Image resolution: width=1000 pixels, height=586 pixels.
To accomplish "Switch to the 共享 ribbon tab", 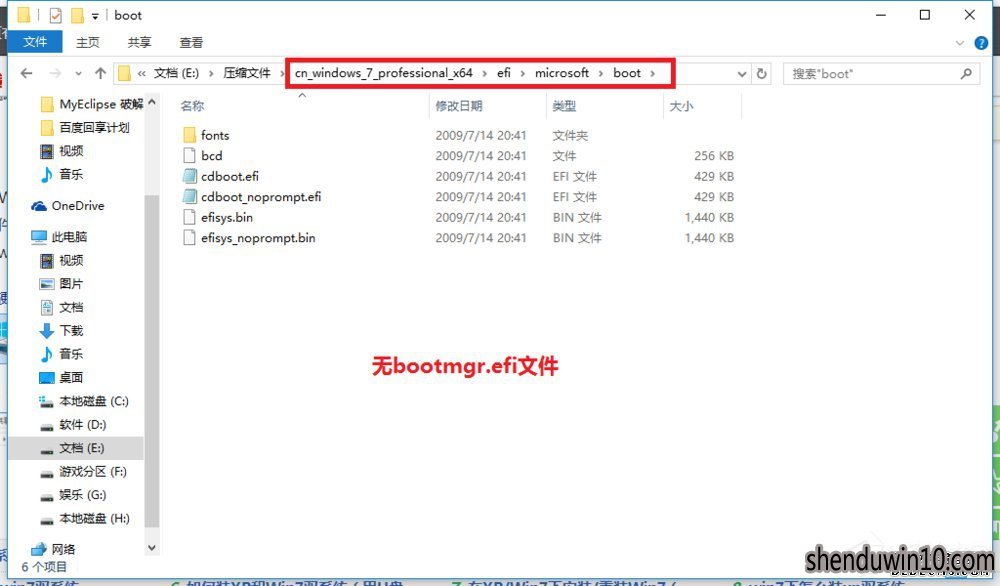I will [x=139, y=42].
